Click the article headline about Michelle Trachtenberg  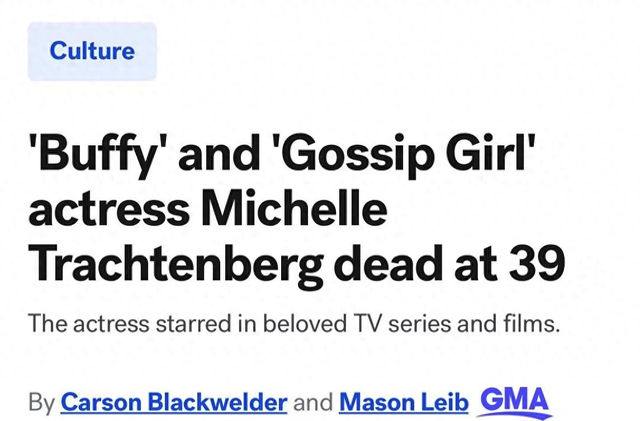(297, 209)
